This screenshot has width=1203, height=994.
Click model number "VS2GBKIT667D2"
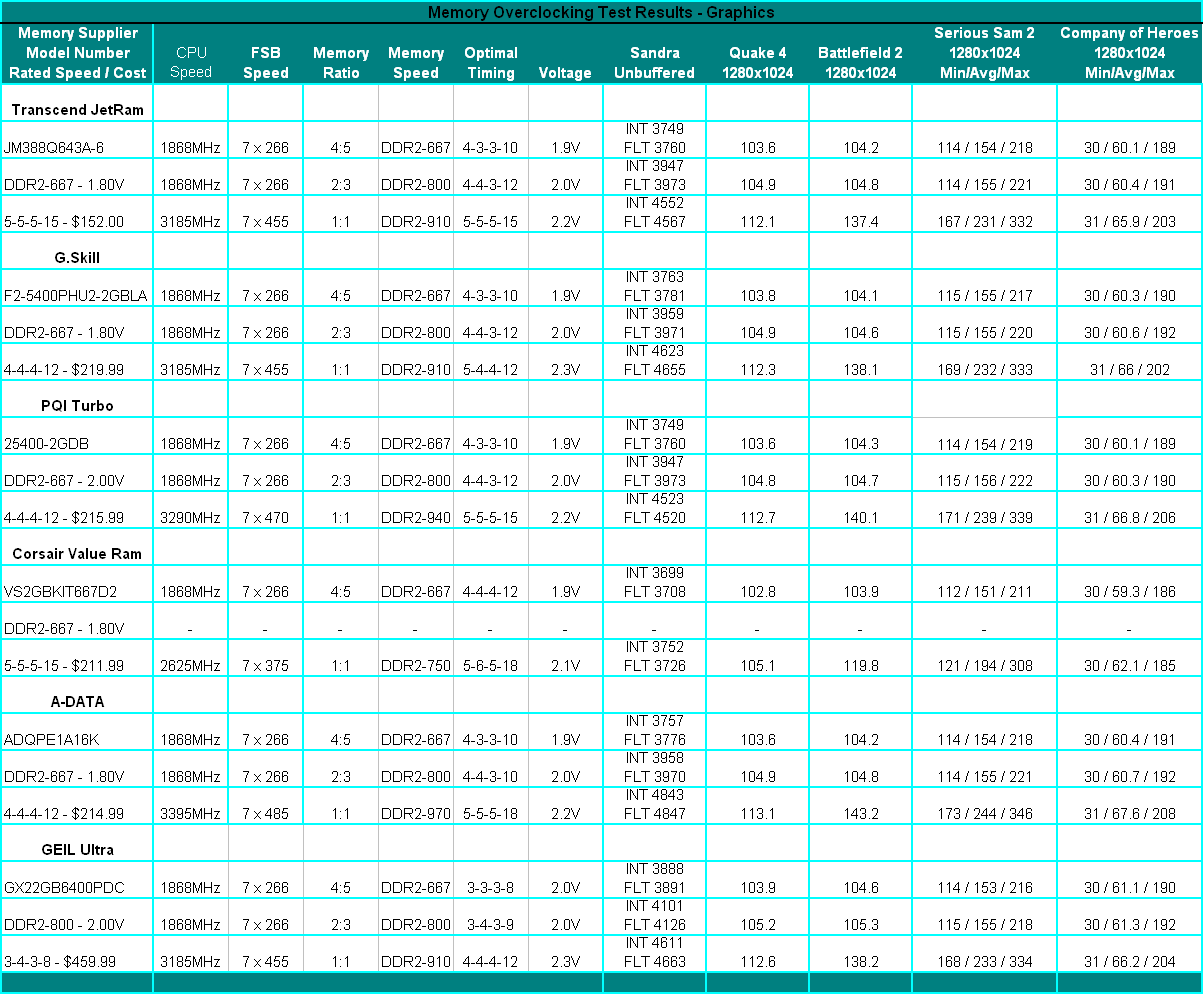pyautogui.click(x=61, y=591)
